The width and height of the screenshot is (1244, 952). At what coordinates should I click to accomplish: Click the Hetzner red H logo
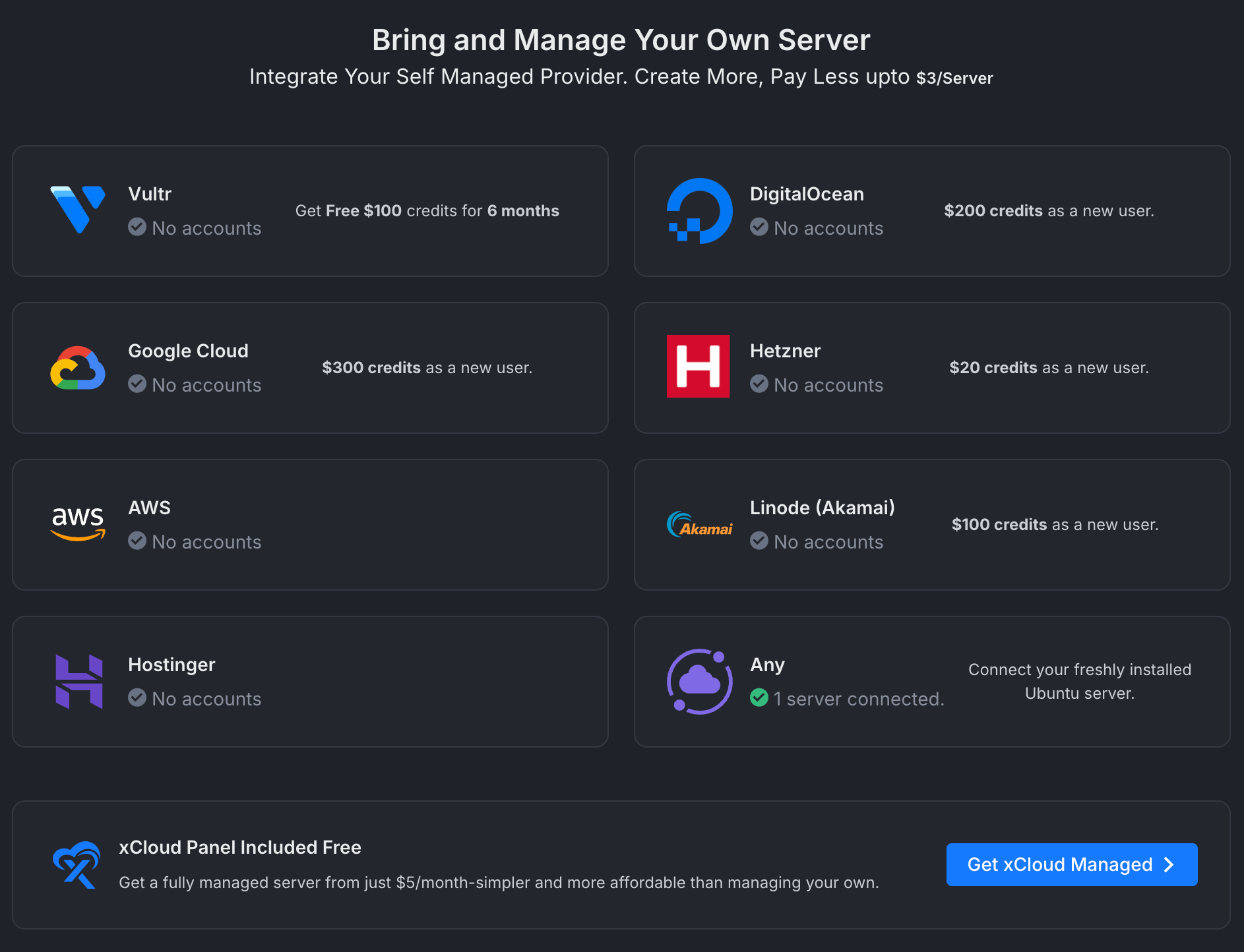698,366
